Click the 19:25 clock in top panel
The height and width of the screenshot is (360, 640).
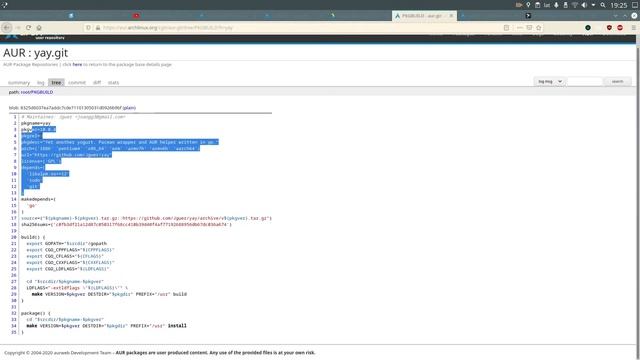[619, 5]
